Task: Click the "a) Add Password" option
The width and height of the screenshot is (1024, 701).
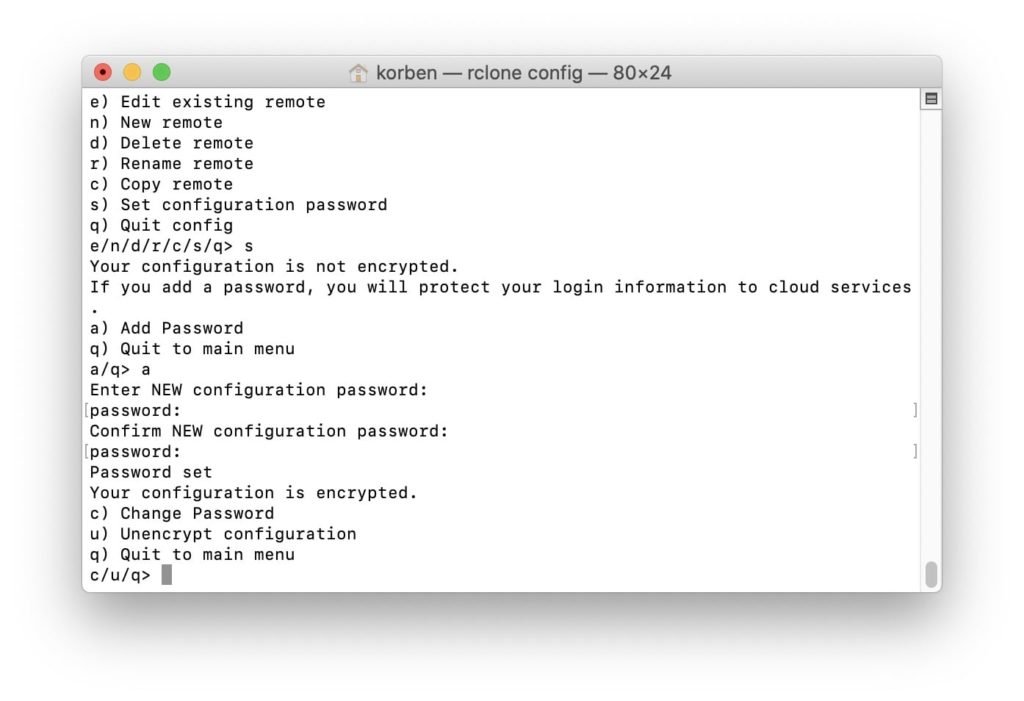Action: (x=164, y=328)
